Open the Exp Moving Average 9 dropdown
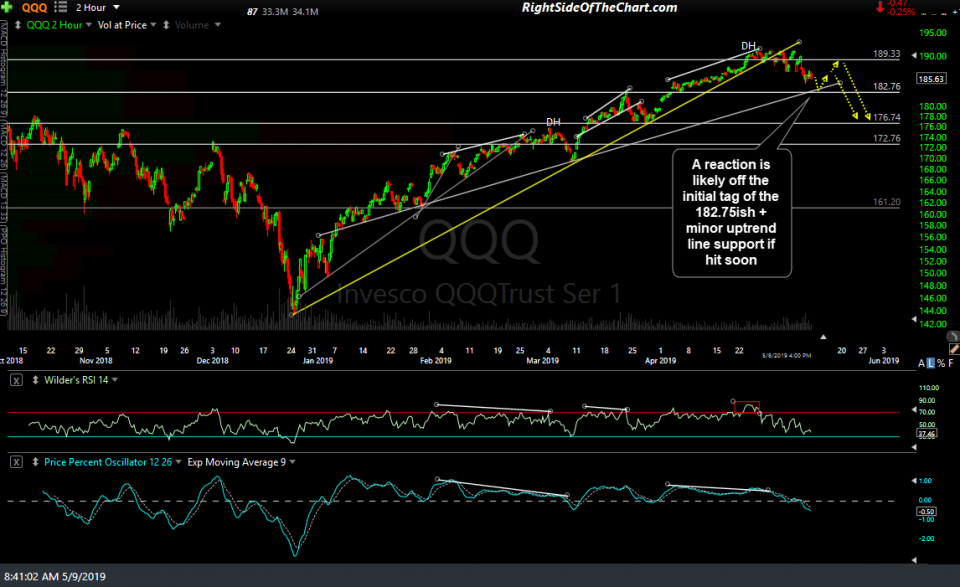Image resolution: width=960 pixels, height=587 pixels. (x=292, y=462)
